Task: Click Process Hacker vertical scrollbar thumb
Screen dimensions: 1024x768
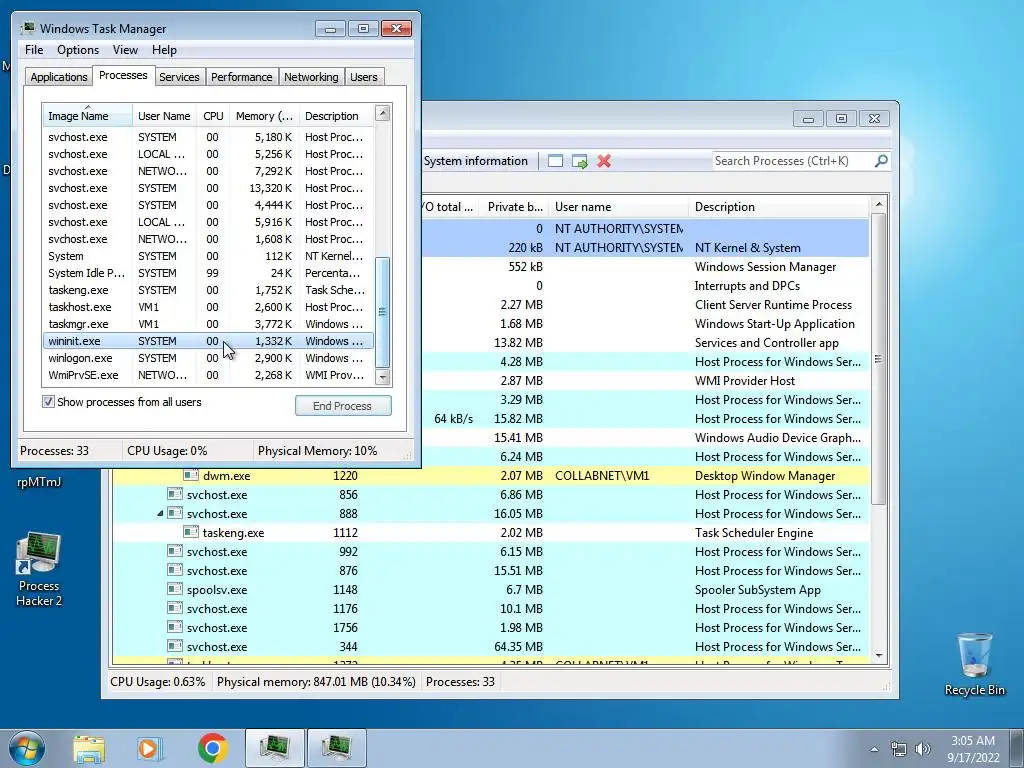Action: 878,359
